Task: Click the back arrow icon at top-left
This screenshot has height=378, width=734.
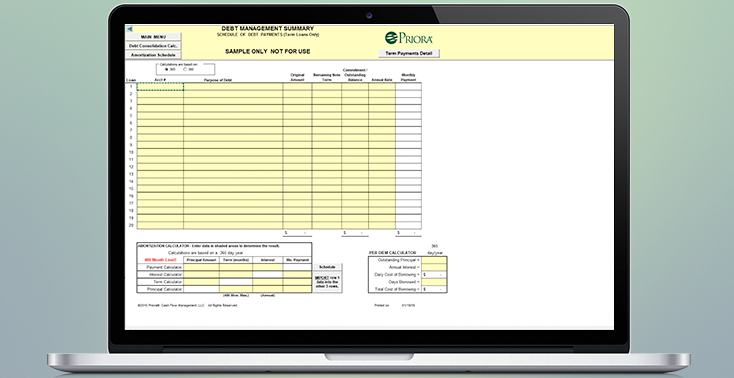Action: coord(130,29)
